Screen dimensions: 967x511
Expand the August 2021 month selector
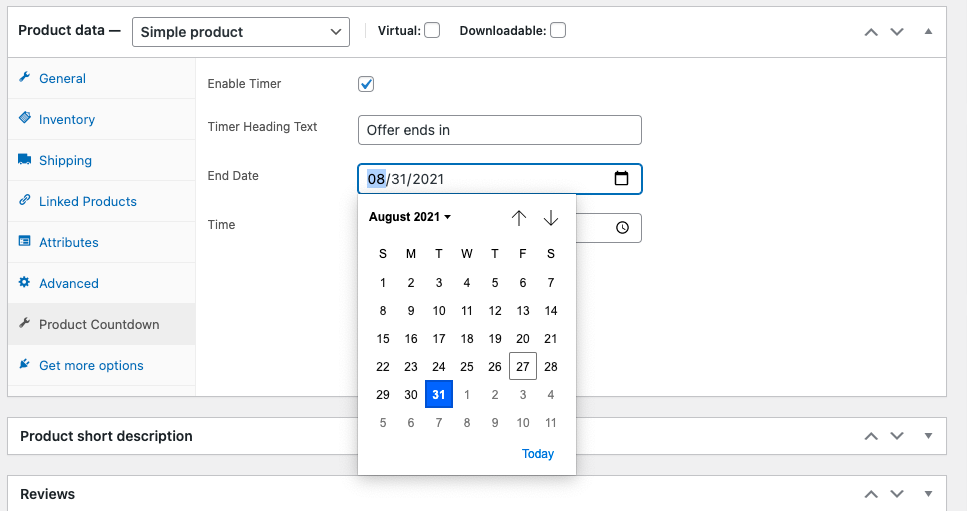[410, 217]
